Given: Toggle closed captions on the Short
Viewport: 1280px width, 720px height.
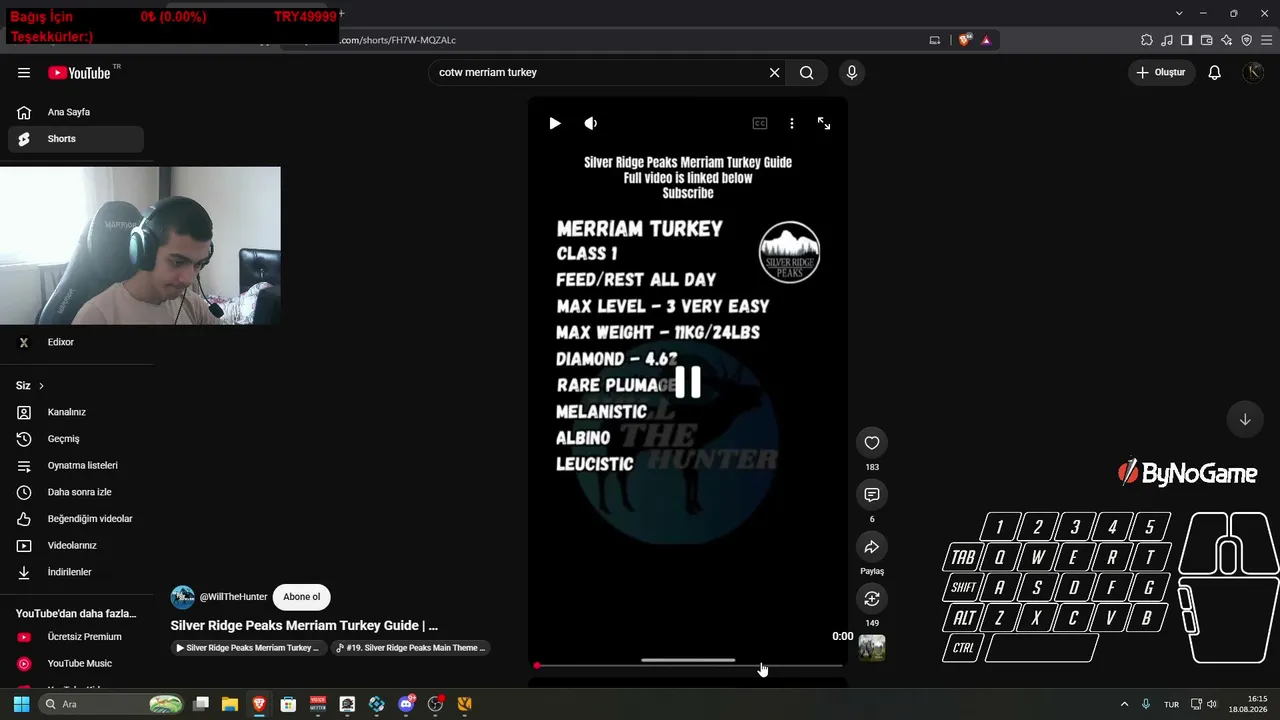Looking at the screenshot, I should point(760,123).
